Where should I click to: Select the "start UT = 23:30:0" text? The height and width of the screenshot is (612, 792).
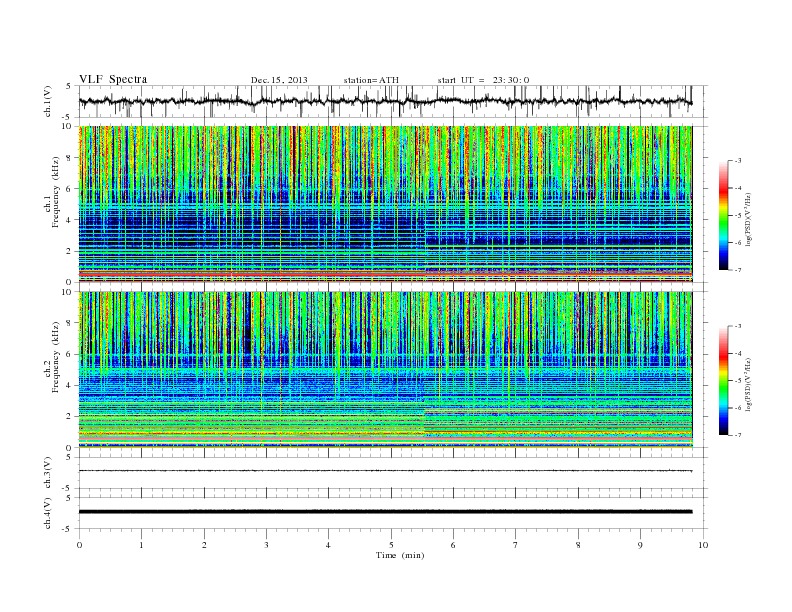[483, 80]
